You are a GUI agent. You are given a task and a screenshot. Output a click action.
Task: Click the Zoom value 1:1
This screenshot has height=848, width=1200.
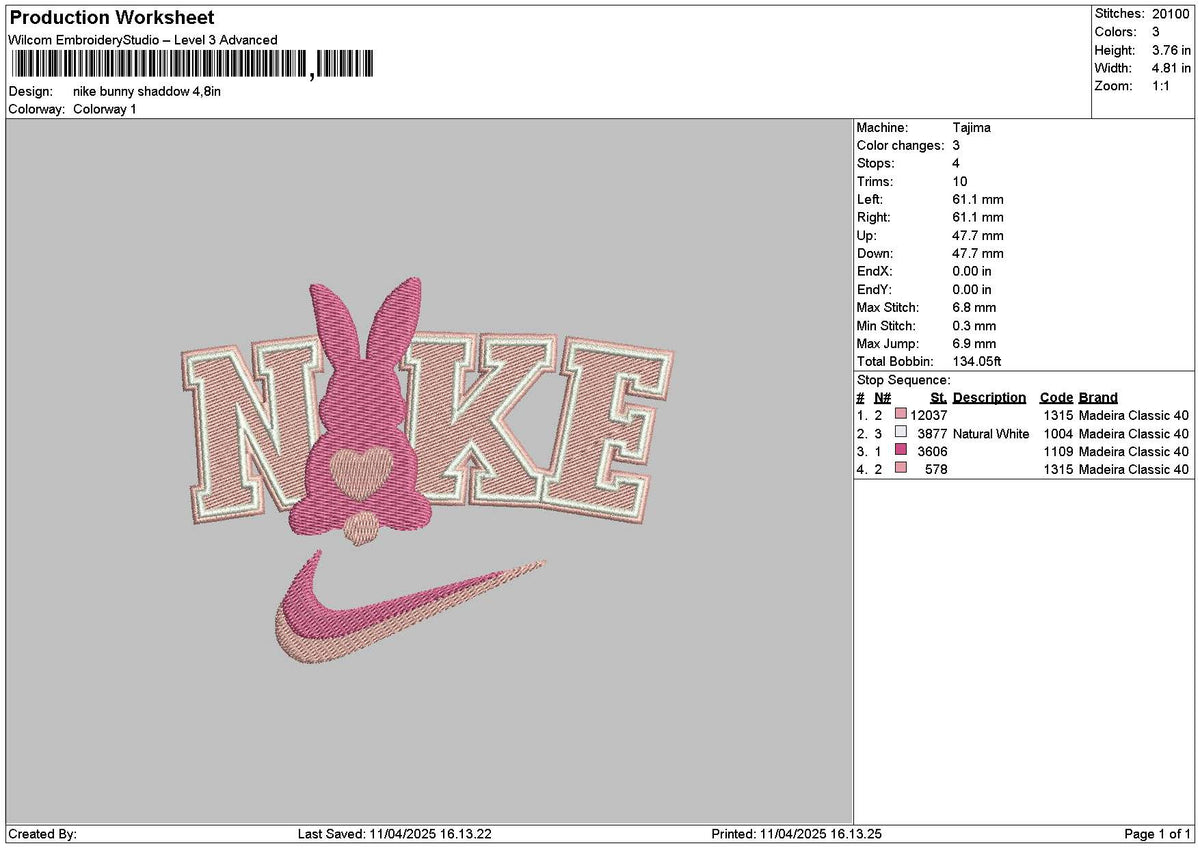[1162, 86]
